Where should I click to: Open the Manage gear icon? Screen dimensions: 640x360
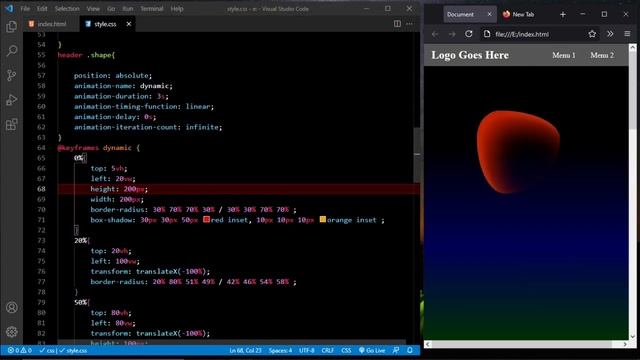[x=11, y=332]
